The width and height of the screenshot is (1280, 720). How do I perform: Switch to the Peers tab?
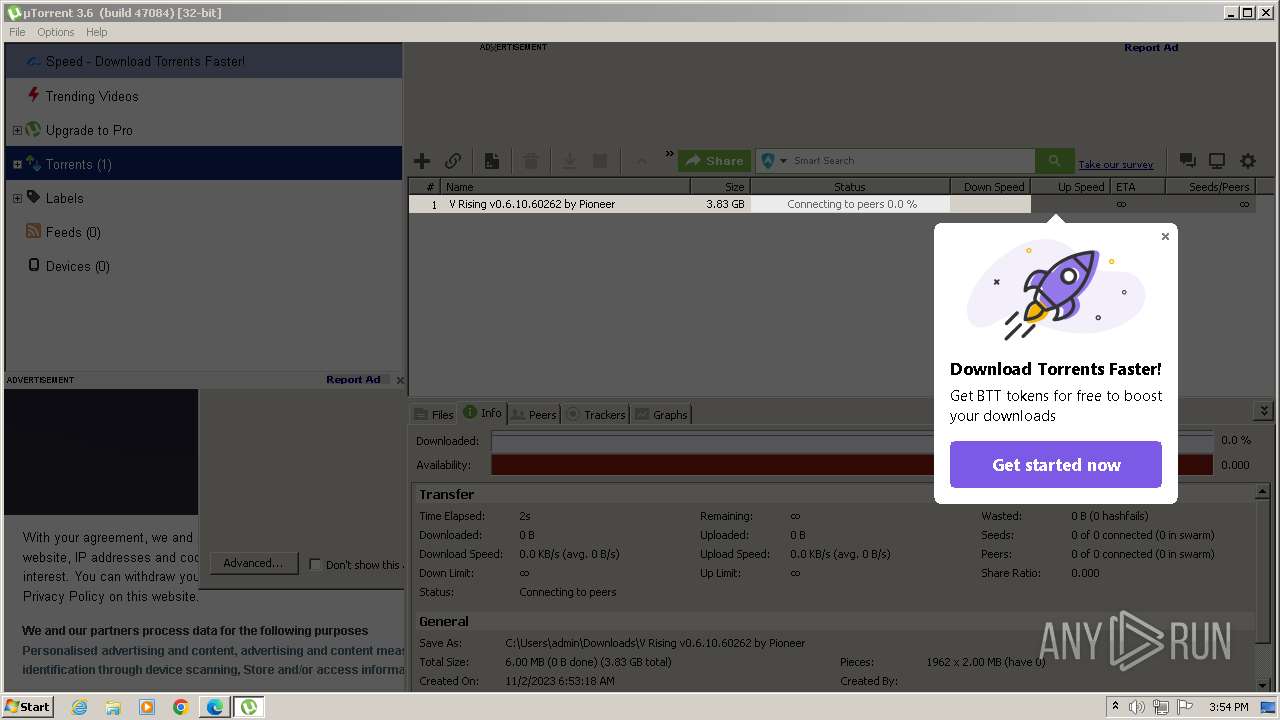point(534,414)
